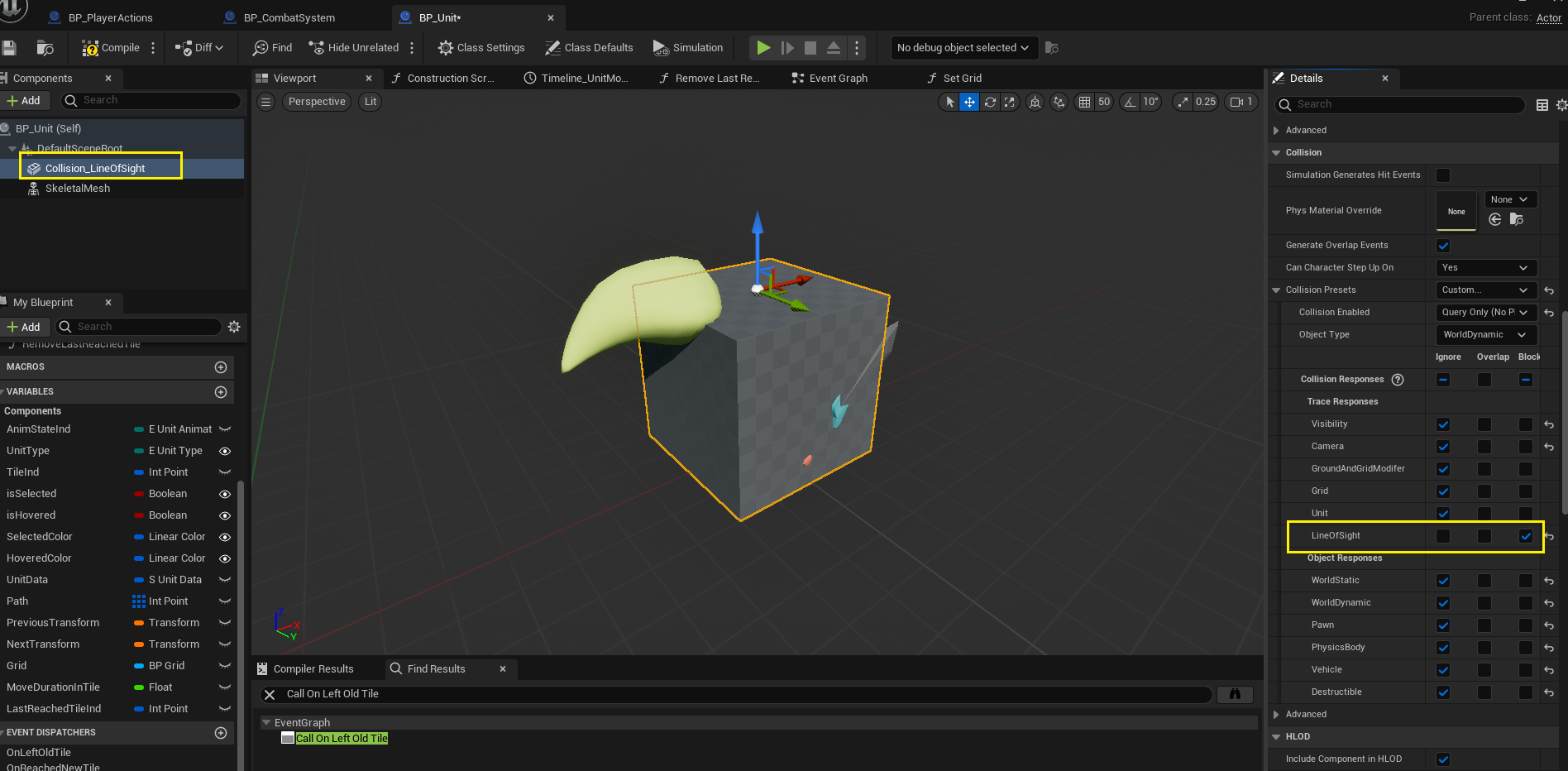Open Class Settings

coord(481,48)
